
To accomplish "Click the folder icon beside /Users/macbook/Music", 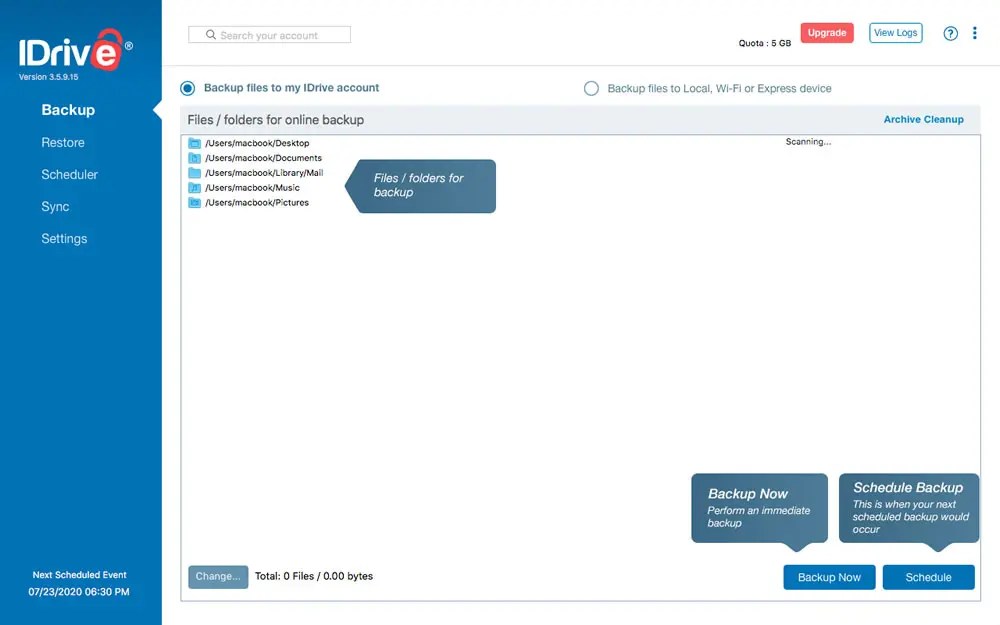I will coord(194,188).
